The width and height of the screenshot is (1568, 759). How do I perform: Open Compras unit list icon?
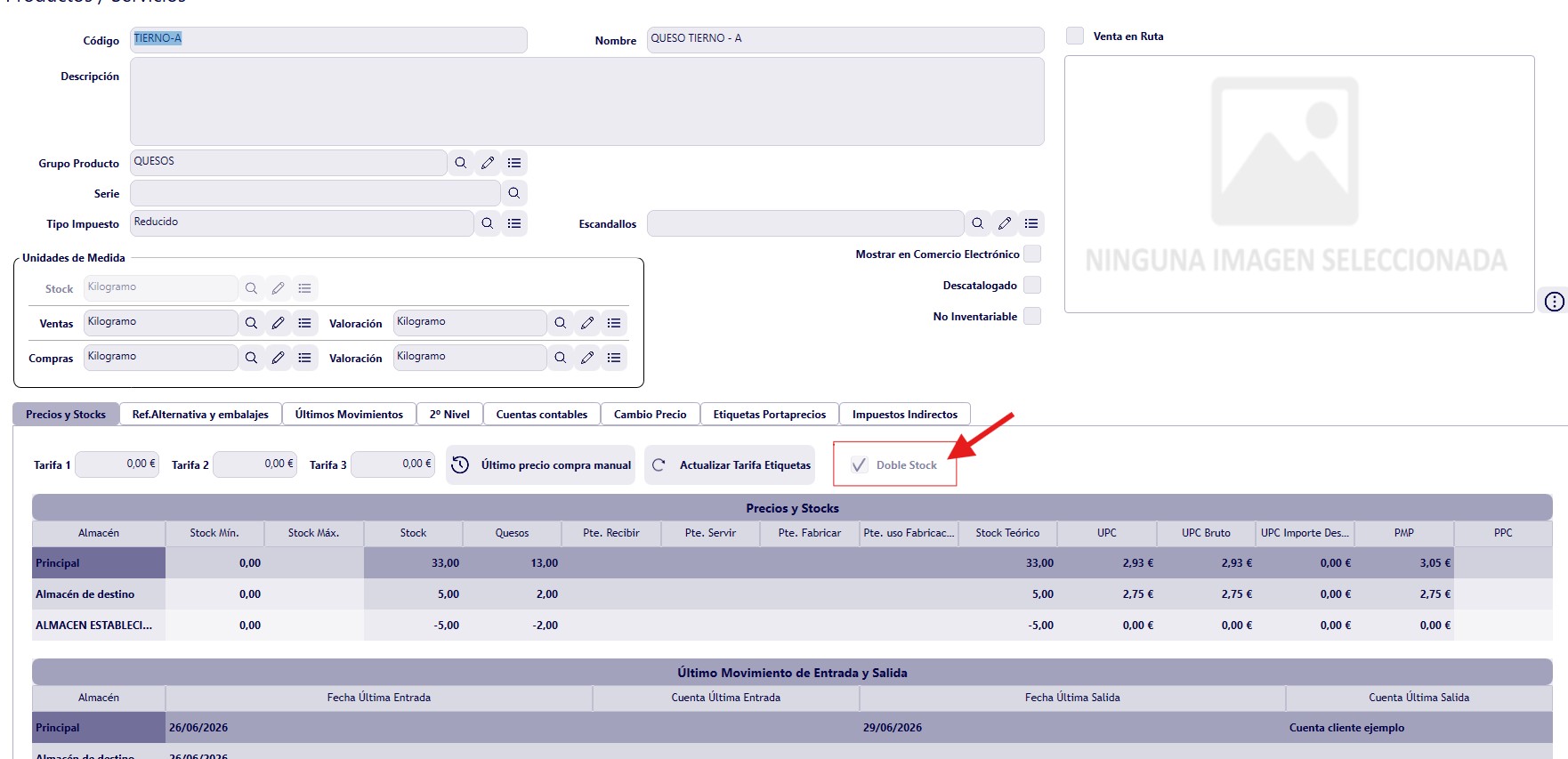305,358
